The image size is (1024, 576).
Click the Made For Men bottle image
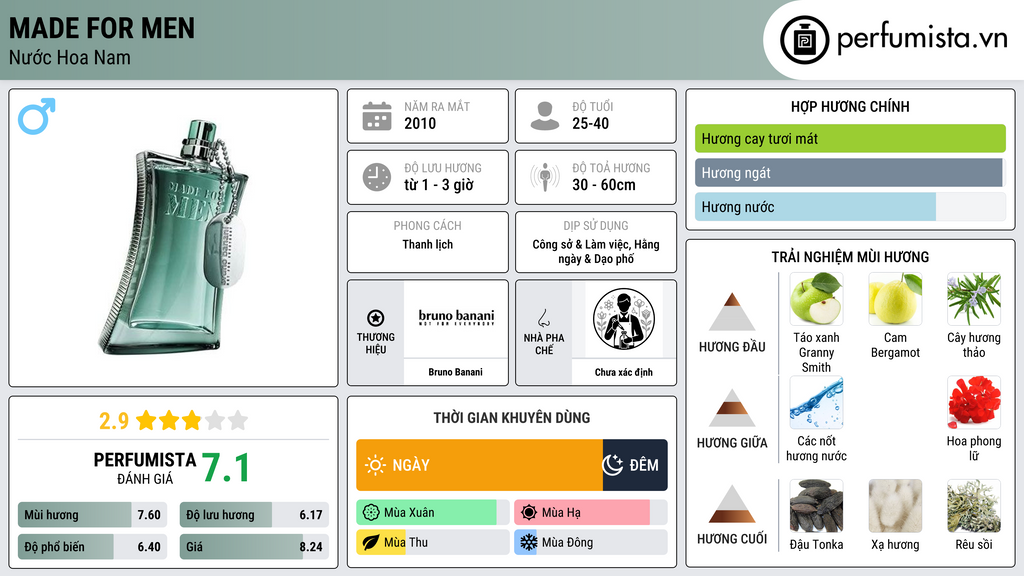pyautogui.click(x=173, y=238)
